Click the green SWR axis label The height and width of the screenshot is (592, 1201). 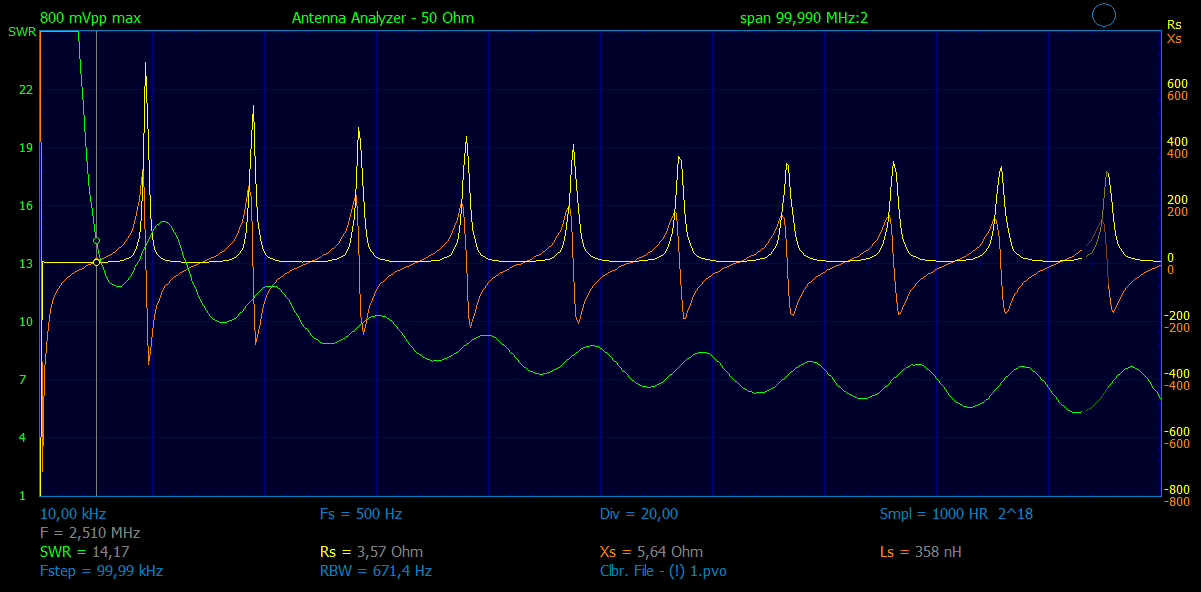(20, 32)
